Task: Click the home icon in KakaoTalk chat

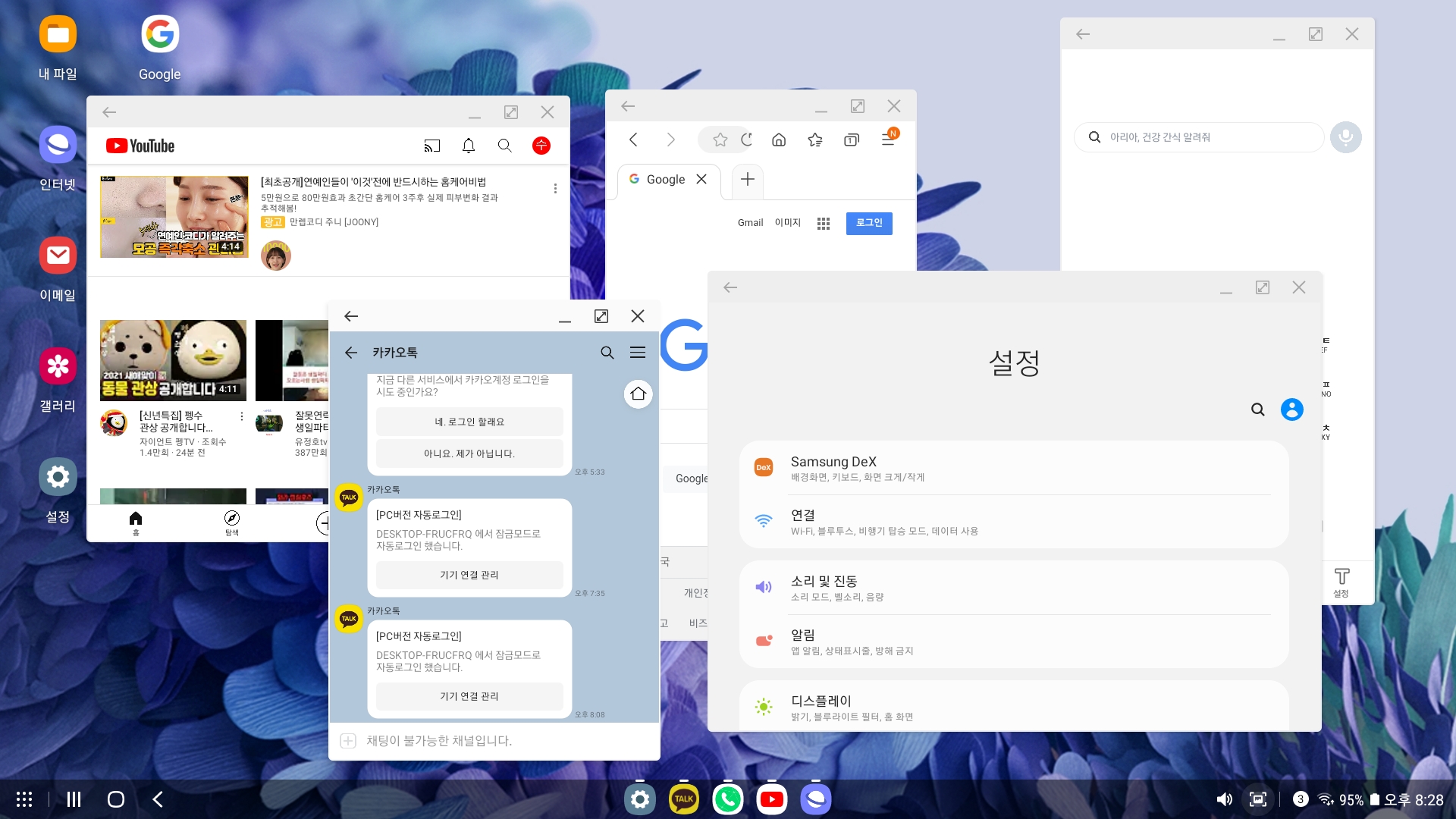Action: pos(638,394)
